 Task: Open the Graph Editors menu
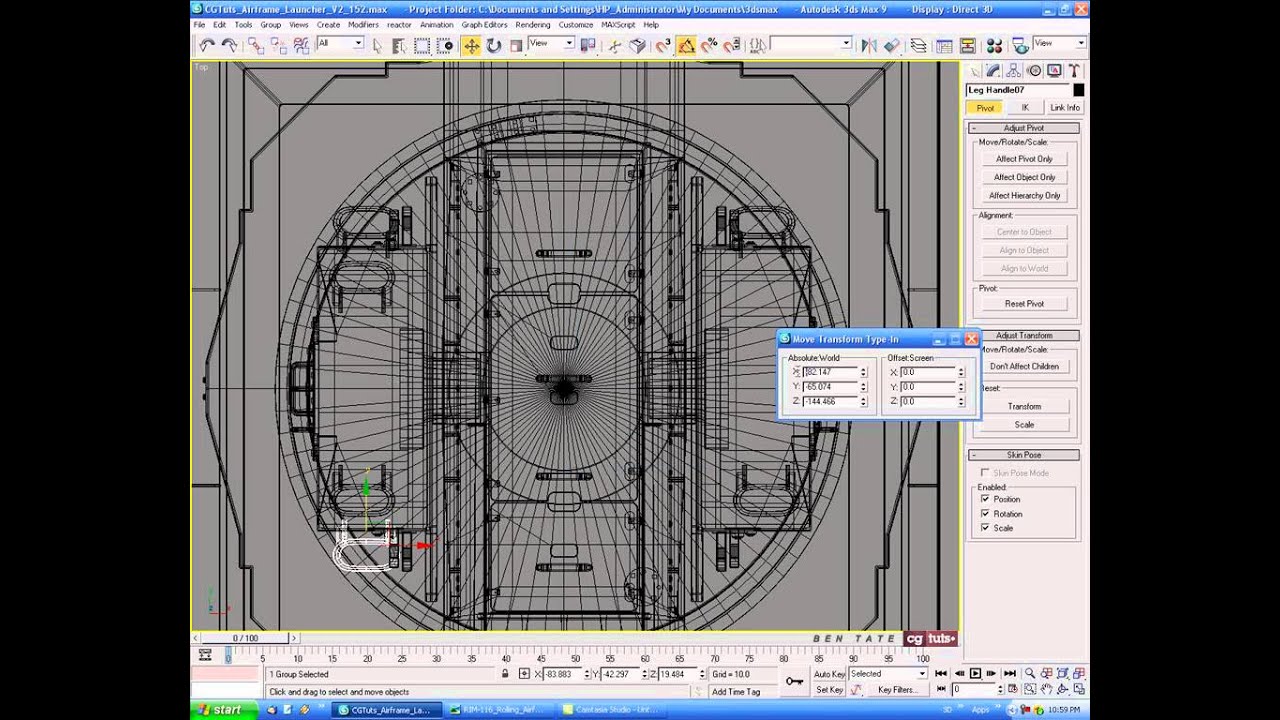coord(484,24)
